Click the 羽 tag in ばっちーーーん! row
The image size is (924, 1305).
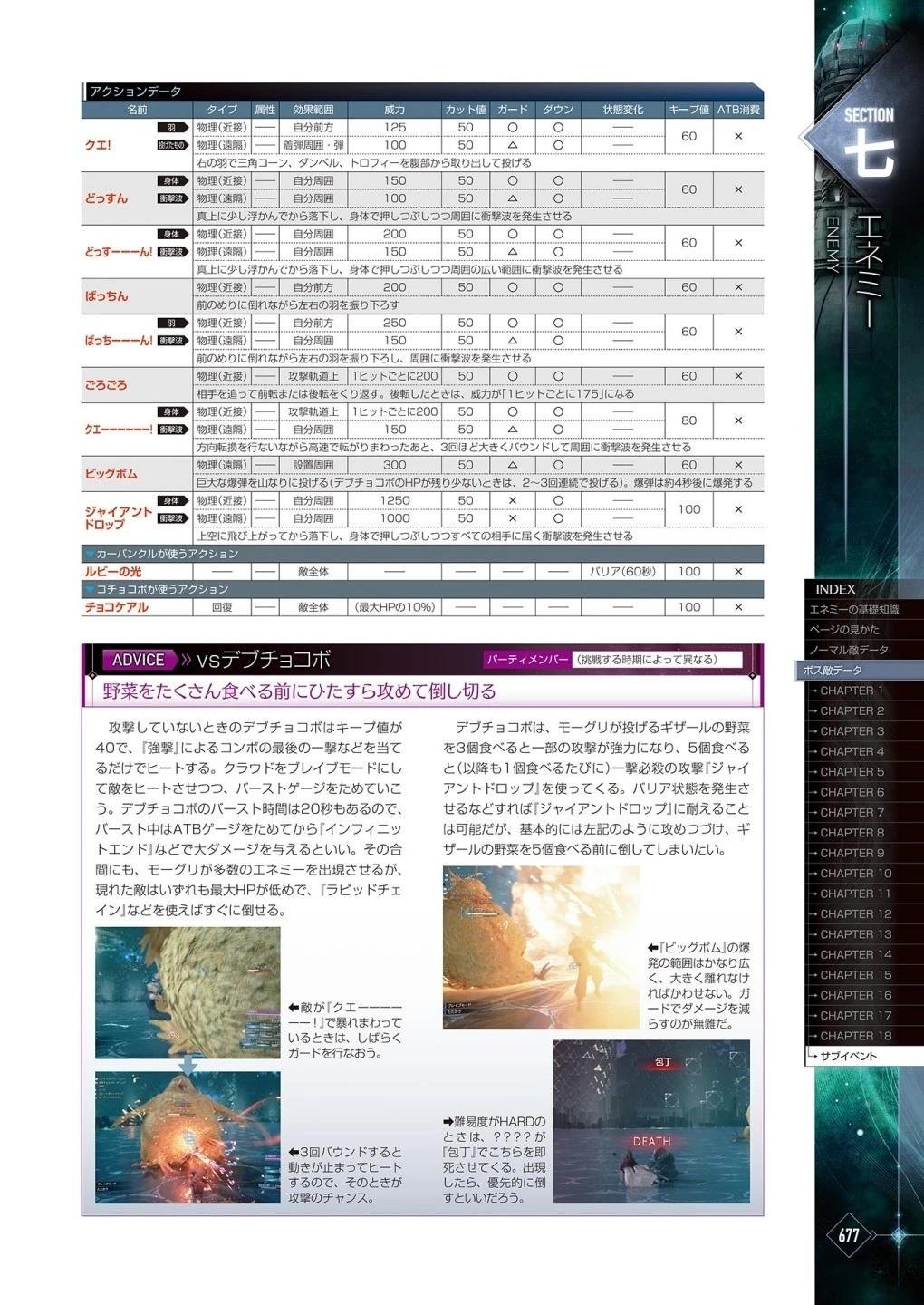pos(172,323)
